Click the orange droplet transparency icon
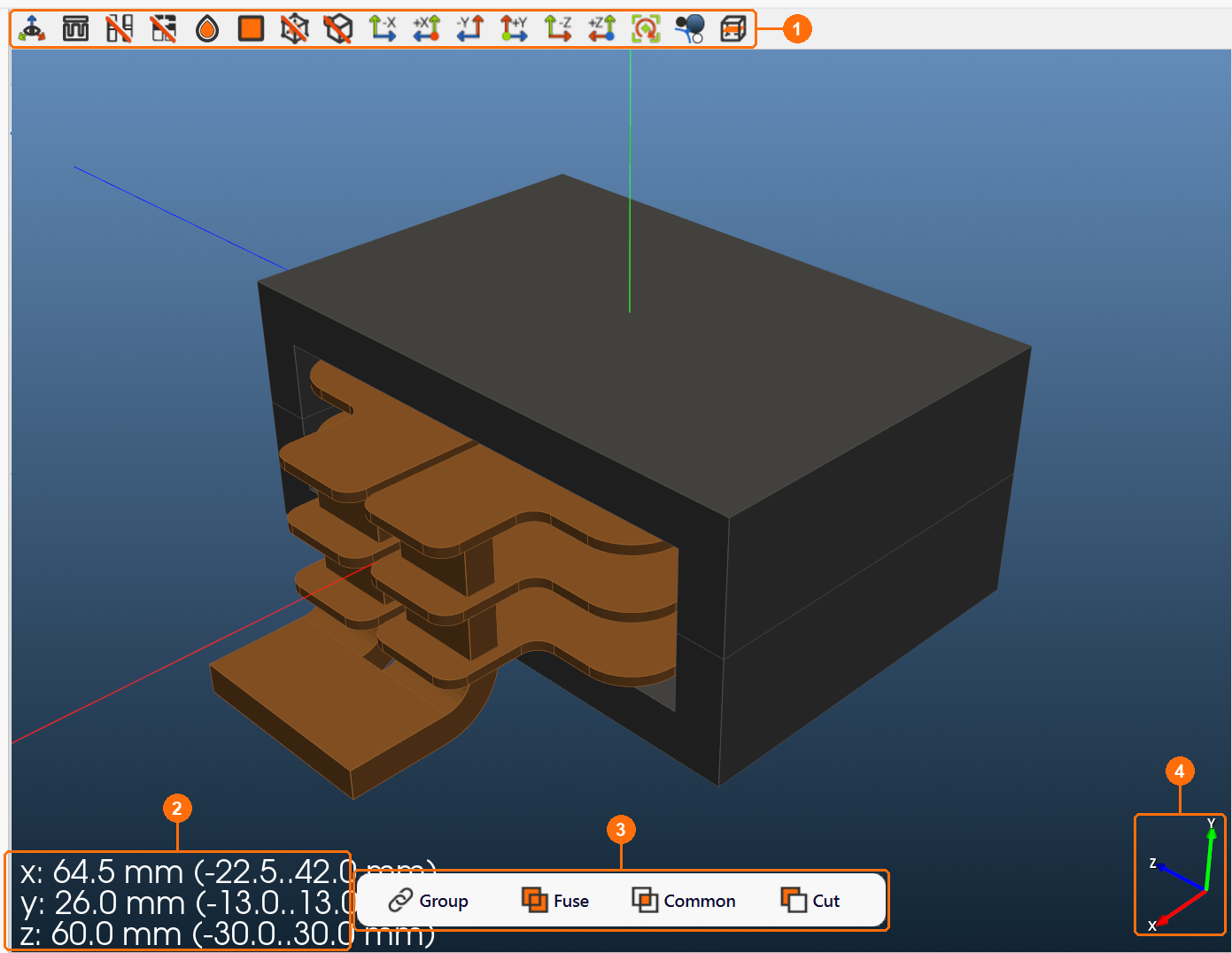 (207, 29)
